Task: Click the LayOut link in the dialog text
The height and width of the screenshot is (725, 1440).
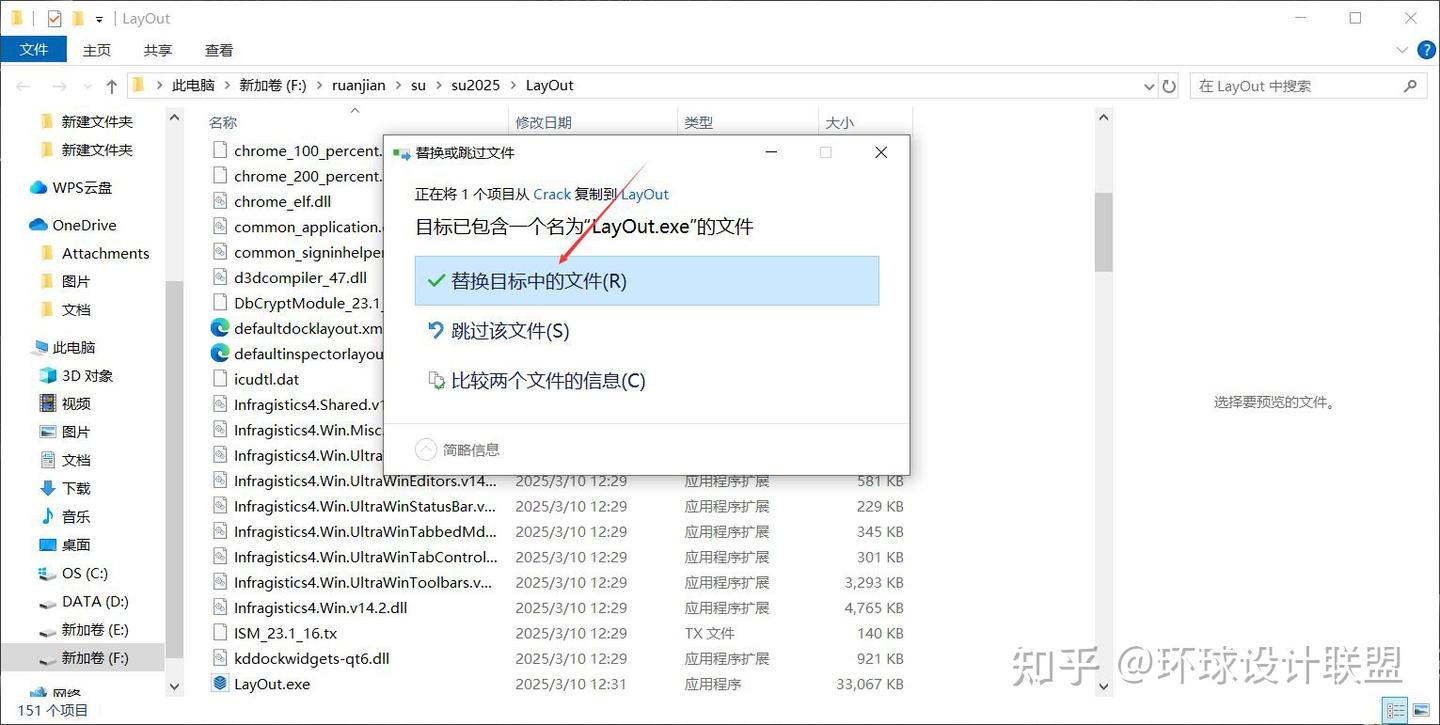Action: click(644, 194)
